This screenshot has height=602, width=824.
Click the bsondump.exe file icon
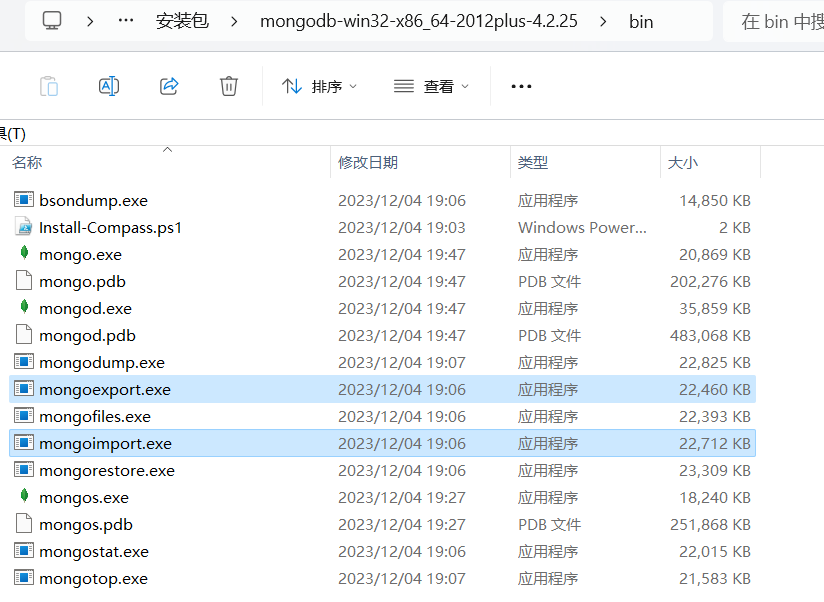(24, 200)
